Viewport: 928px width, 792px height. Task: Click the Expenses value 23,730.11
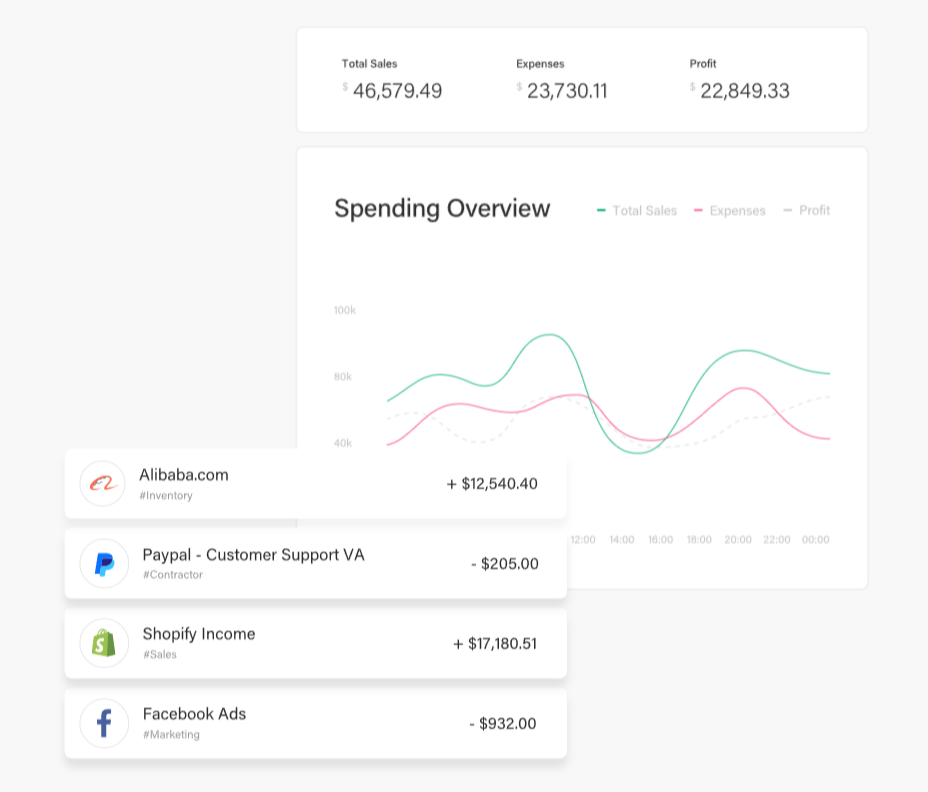coord(567,91)
